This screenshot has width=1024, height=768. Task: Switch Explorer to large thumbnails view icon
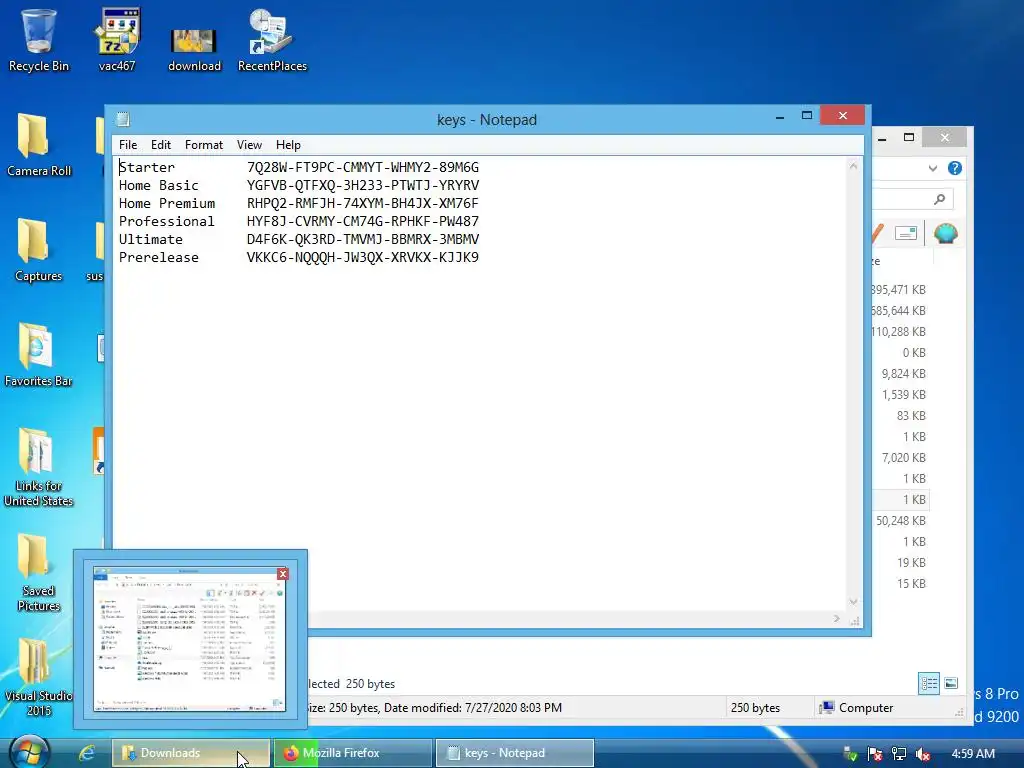pos(951,684)
